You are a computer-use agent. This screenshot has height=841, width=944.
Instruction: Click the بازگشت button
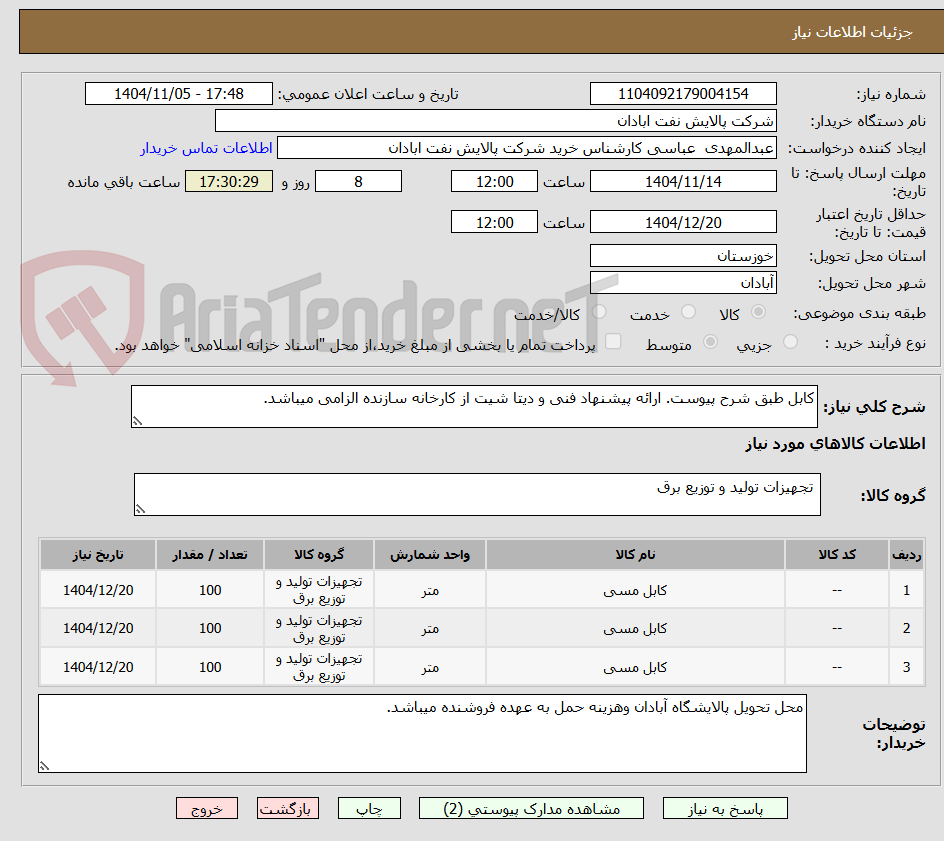tap(287, 808)
